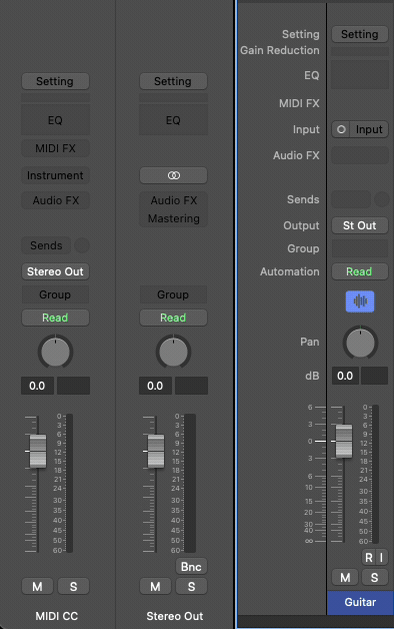Click the EQ display on Stereo Out strip

pos(173,120)
